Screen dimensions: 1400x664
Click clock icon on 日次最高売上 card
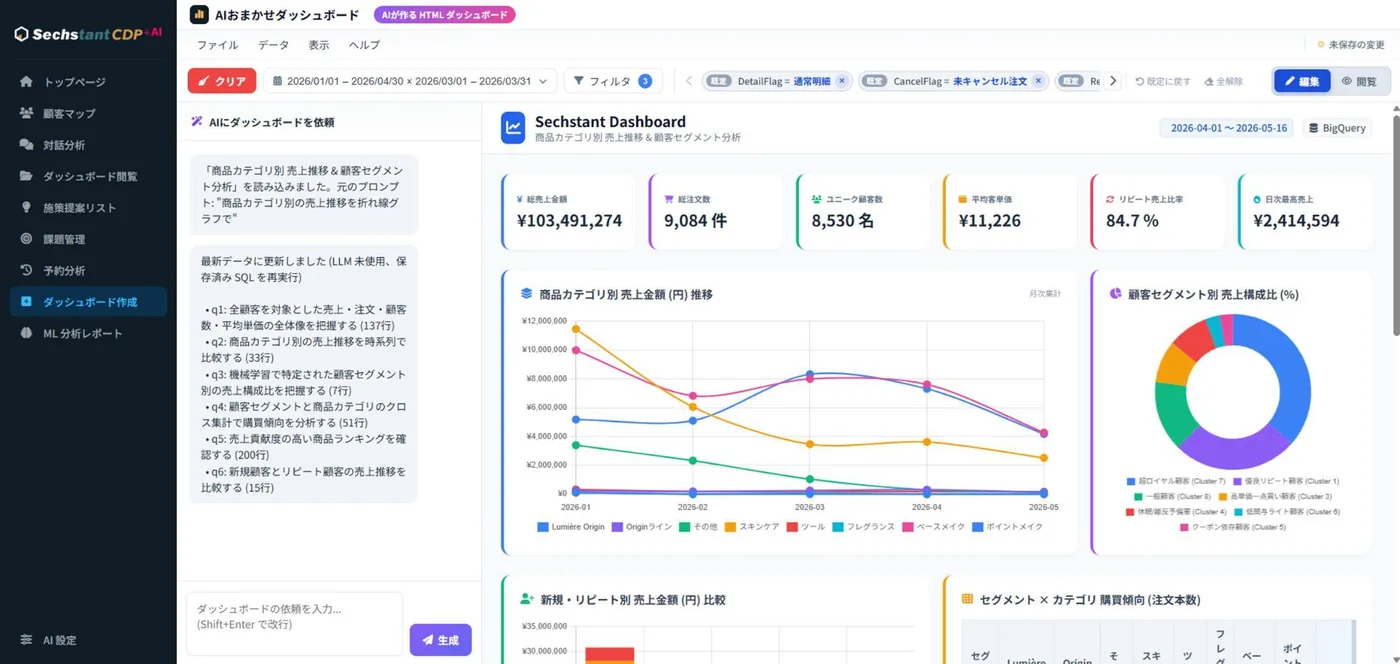click(1257, 199)
